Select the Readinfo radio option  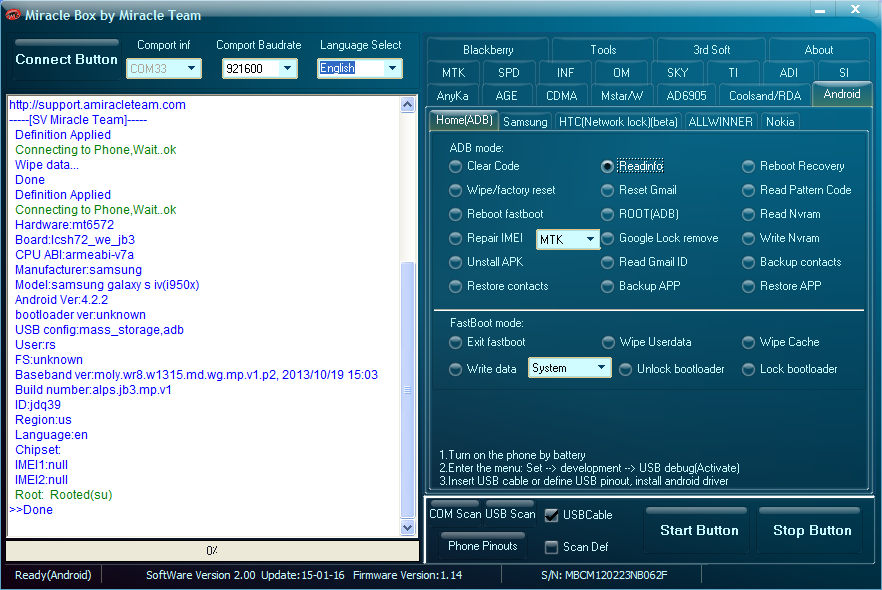(x=632, y=166)
